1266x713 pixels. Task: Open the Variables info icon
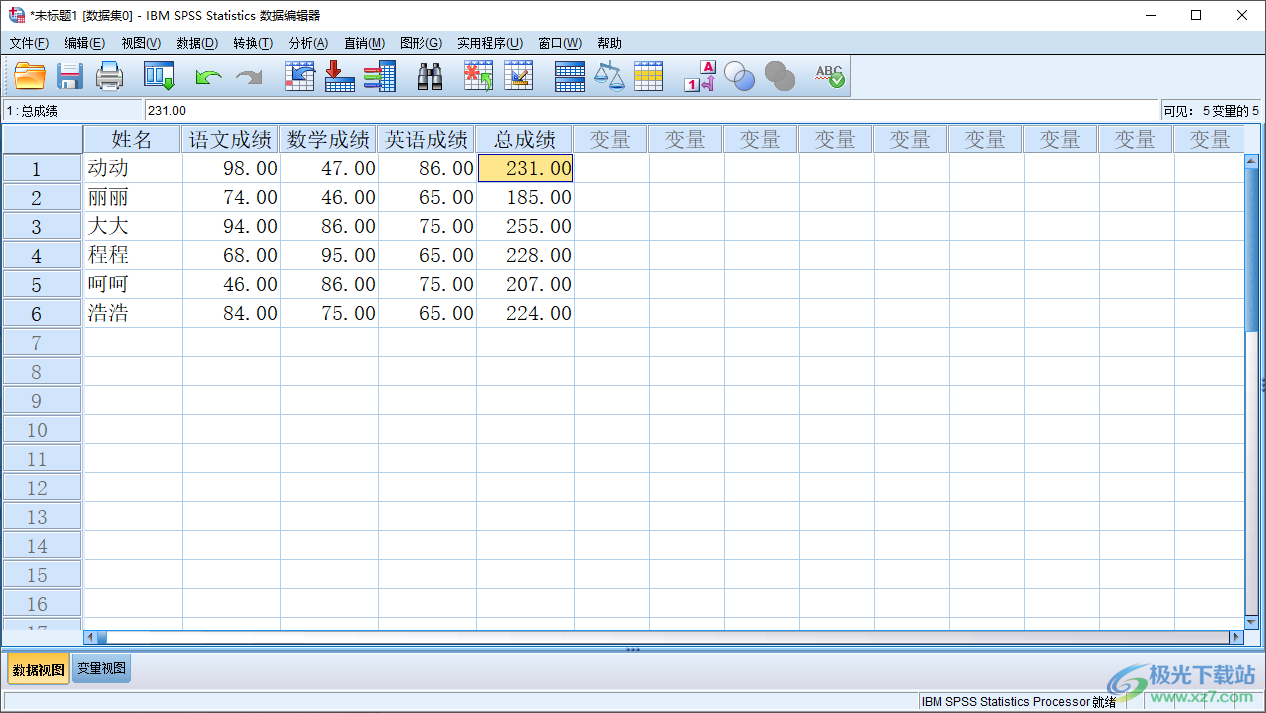pyautogui.click(x=380, y=76)
